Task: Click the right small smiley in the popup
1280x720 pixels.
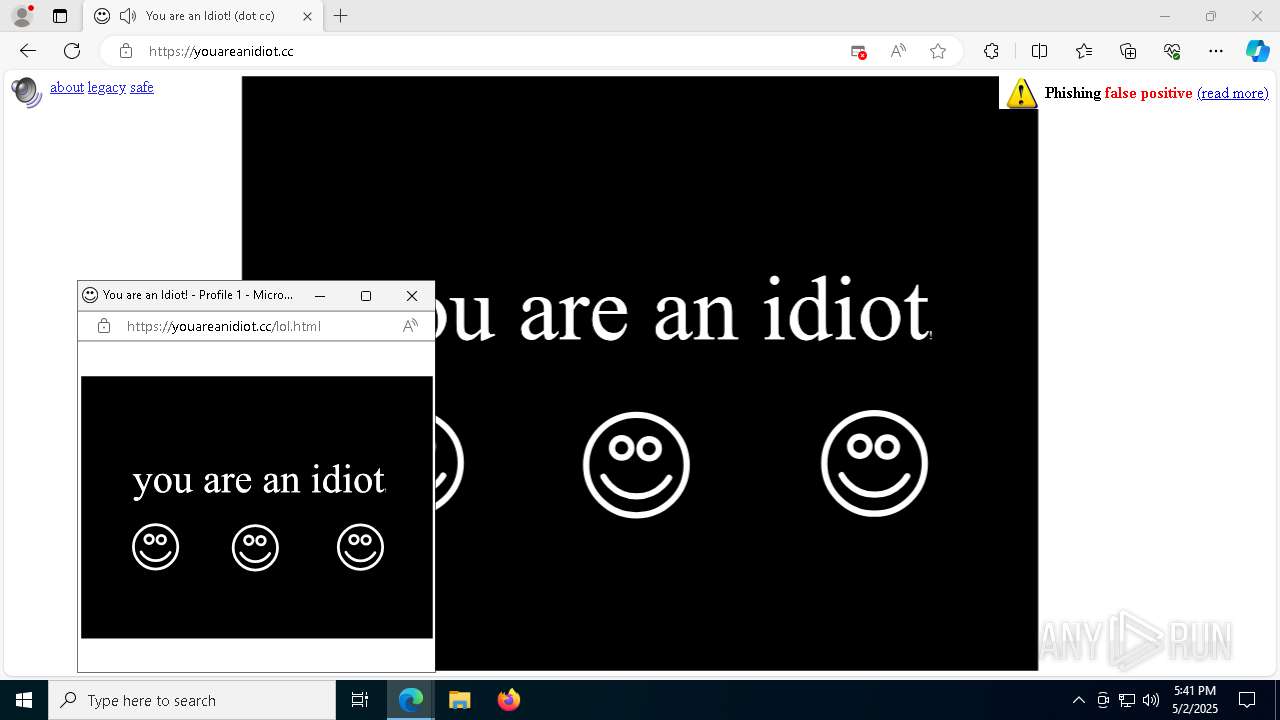Action: (x=360, y=547)
